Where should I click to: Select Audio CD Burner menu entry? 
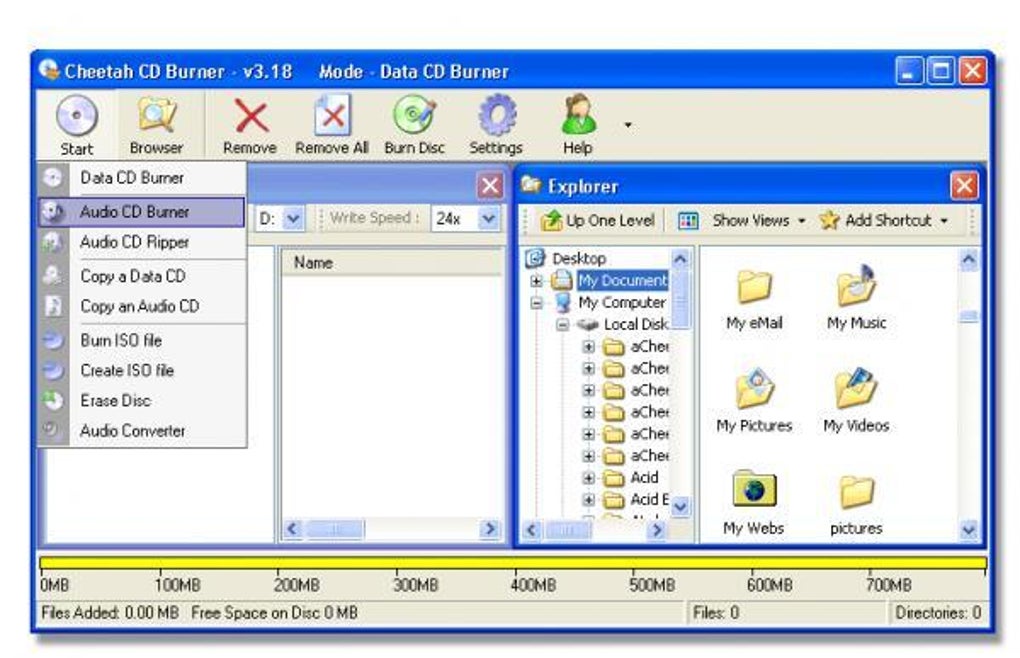[142, 212]
